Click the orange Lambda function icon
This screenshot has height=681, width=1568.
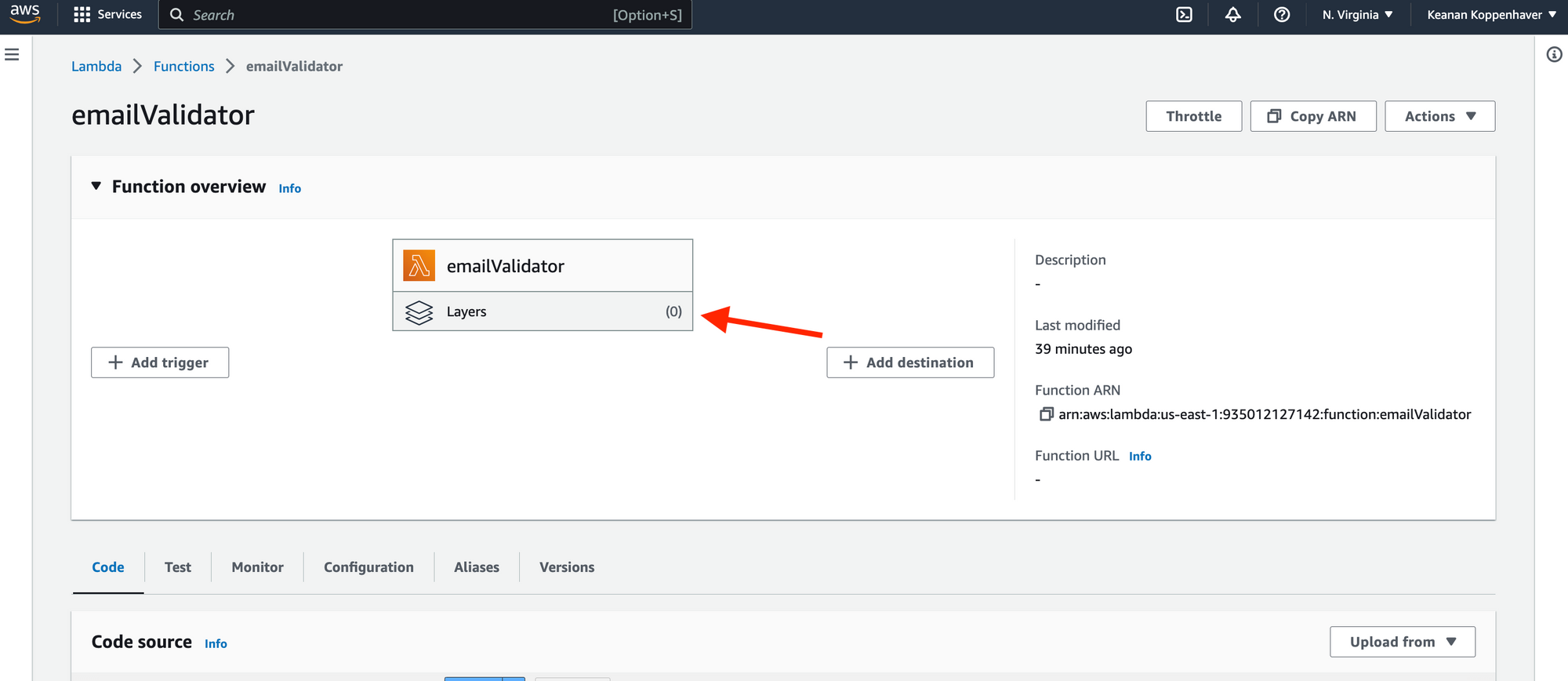[x=419, y=265]
